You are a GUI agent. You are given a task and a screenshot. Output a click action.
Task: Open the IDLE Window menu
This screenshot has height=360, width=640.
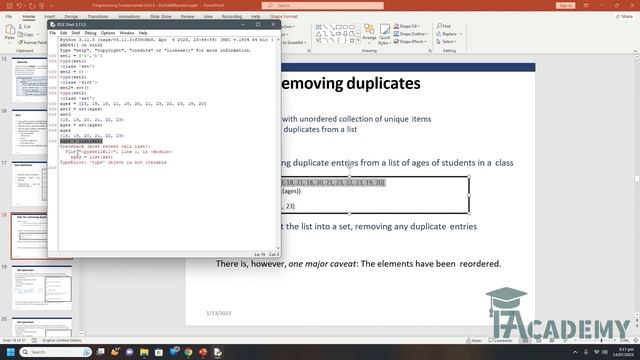tap(127, 33)
